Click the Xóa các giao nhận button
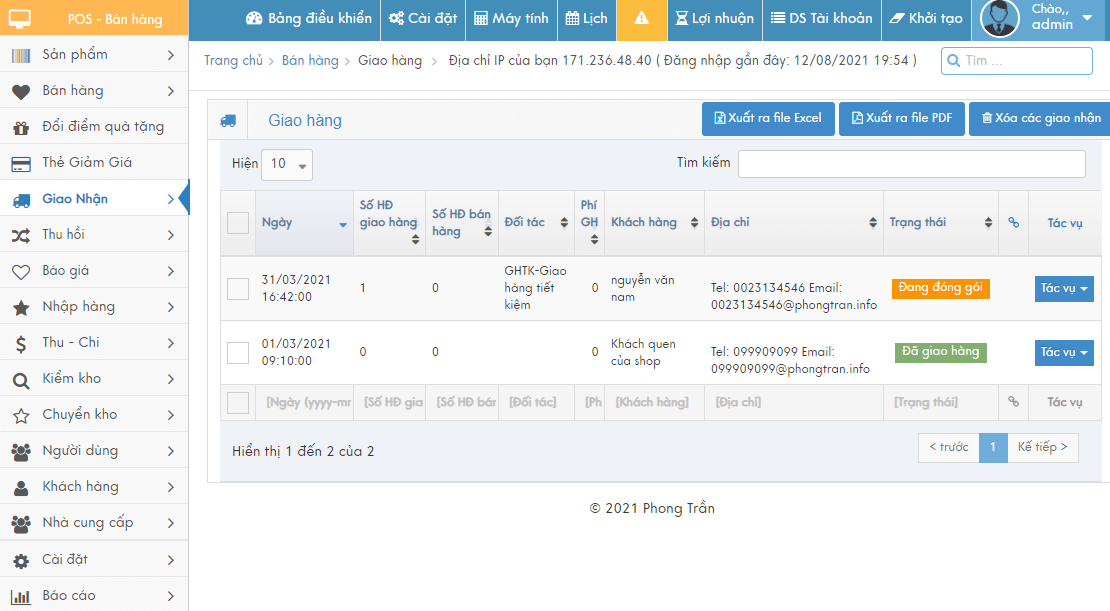1110x611 pixels. click(x=1040, y=119)
